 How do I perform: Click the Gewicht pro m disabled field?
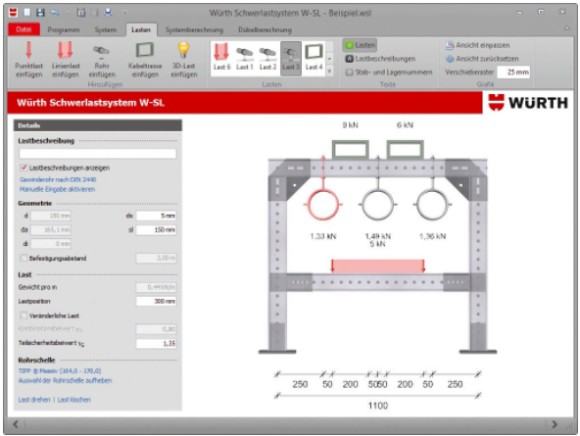click(156, 287)
